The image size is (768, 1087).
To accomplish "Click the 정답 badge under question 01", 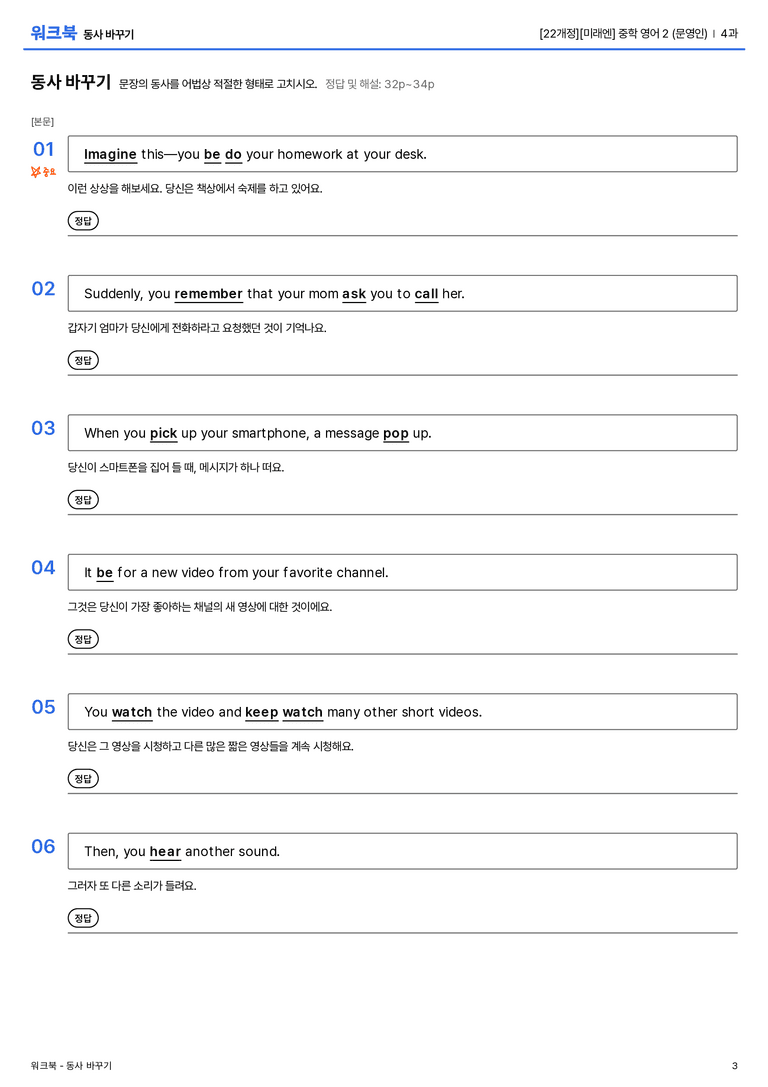I will tap(83, 221).
